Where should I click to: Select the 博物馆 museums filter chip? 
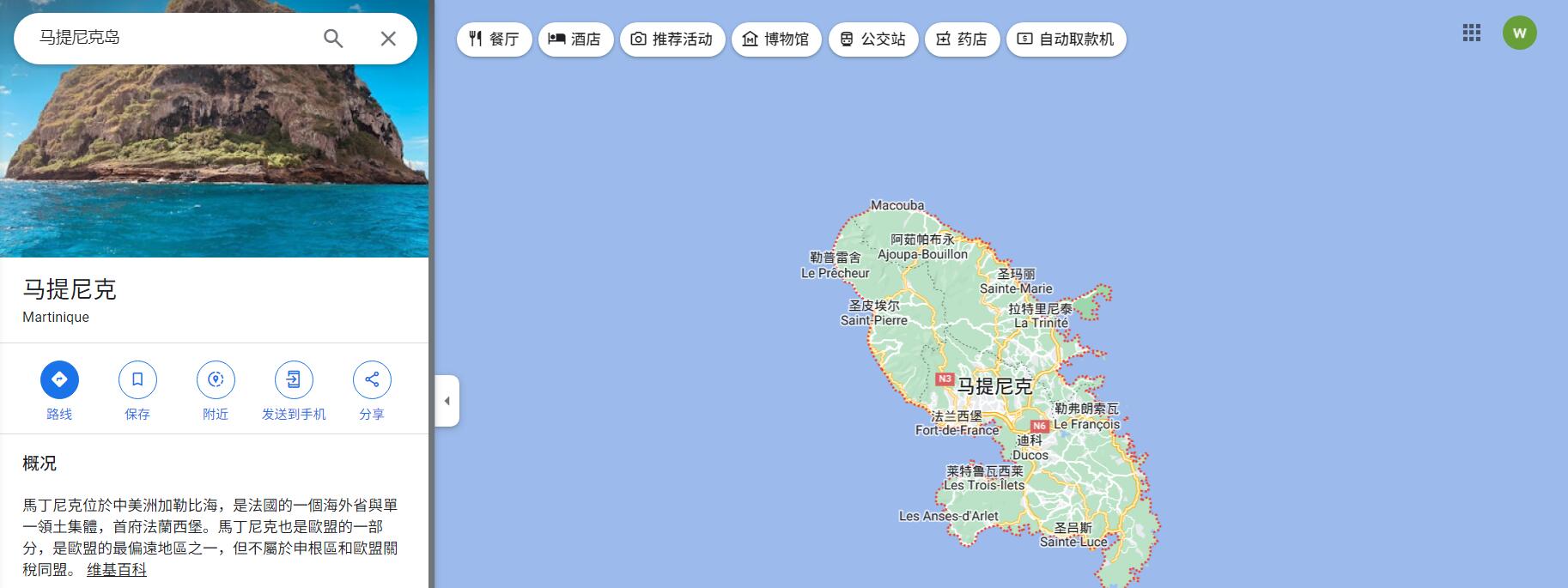click(776, 39)
